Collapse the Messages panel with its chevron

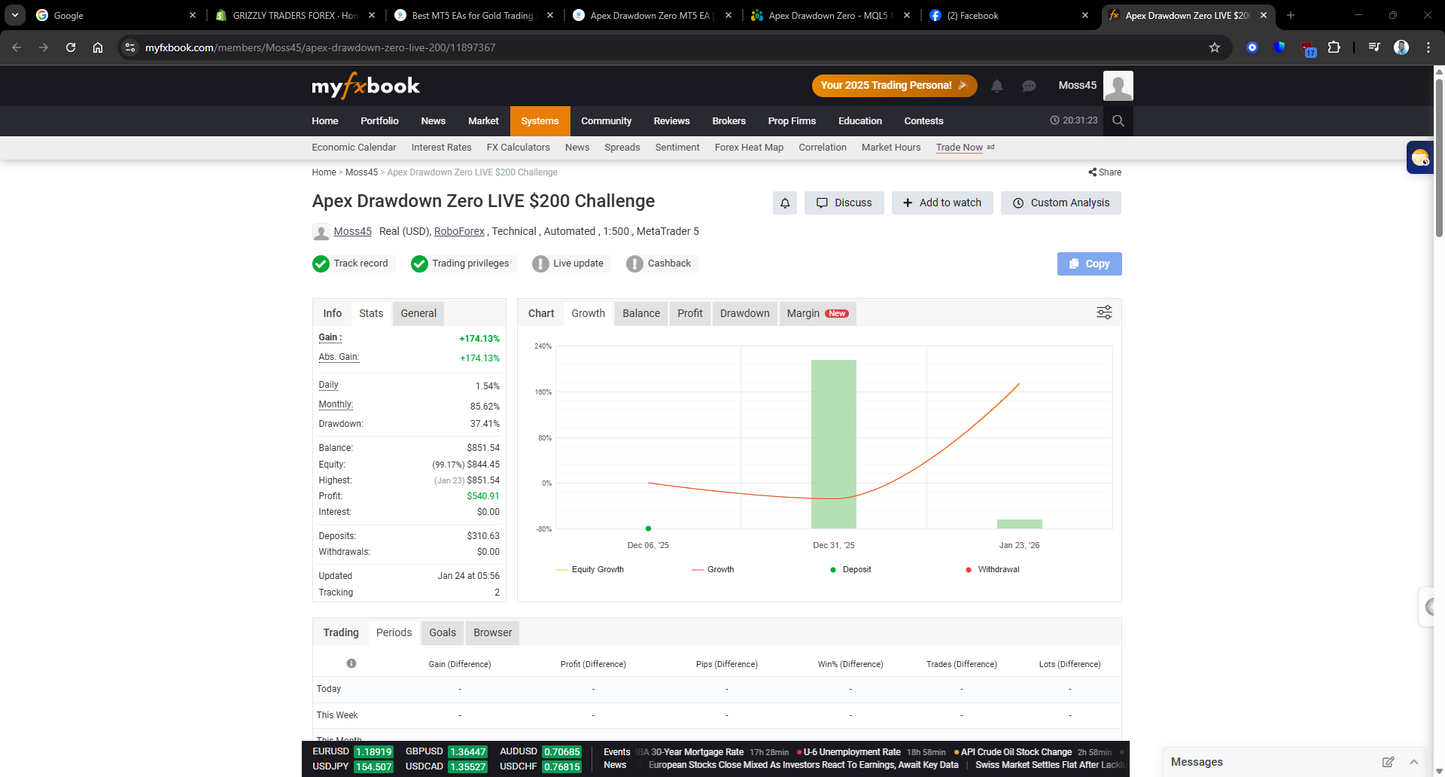1415,761
